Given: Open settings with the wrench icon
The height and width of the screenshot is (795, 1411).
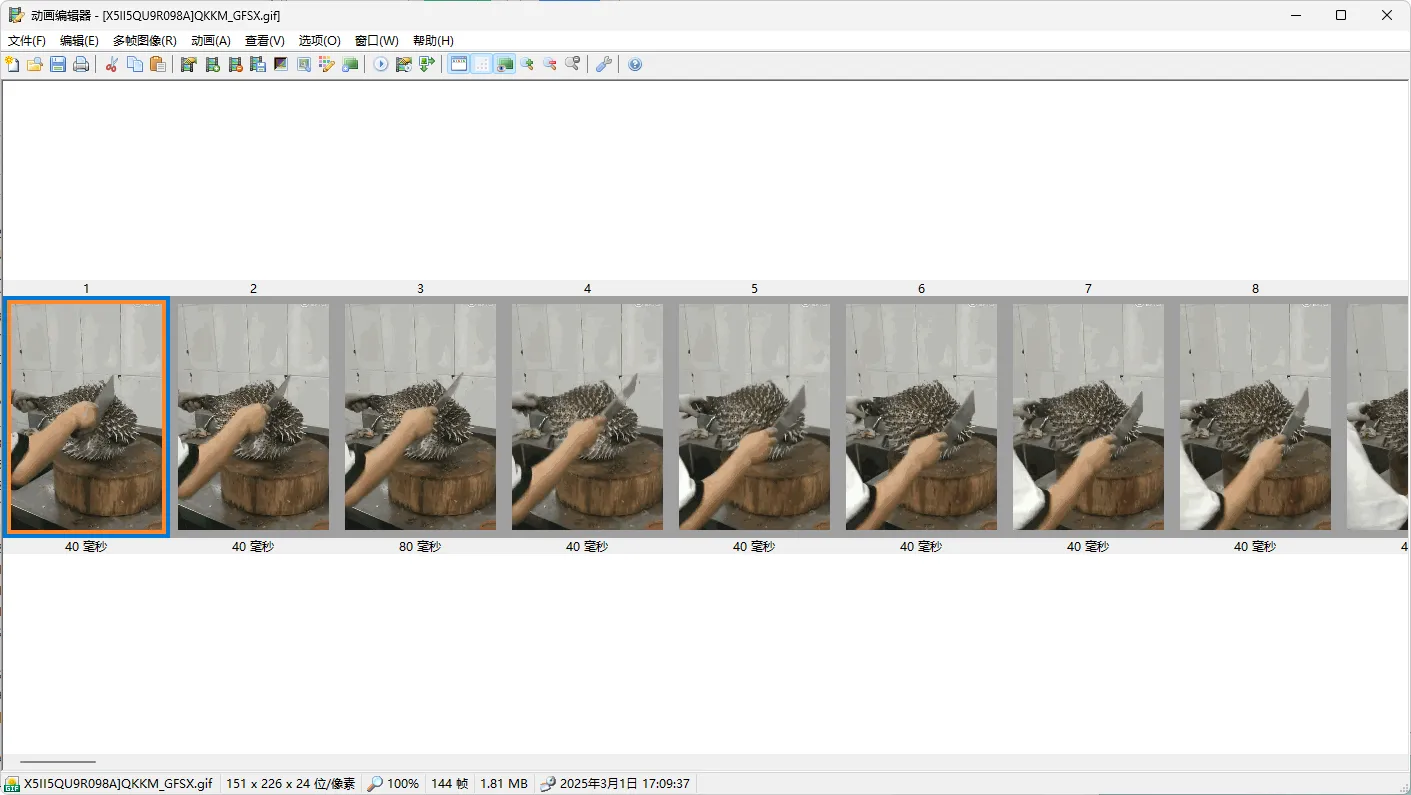Looking at the screenshot, I should (x=603, y=64).
